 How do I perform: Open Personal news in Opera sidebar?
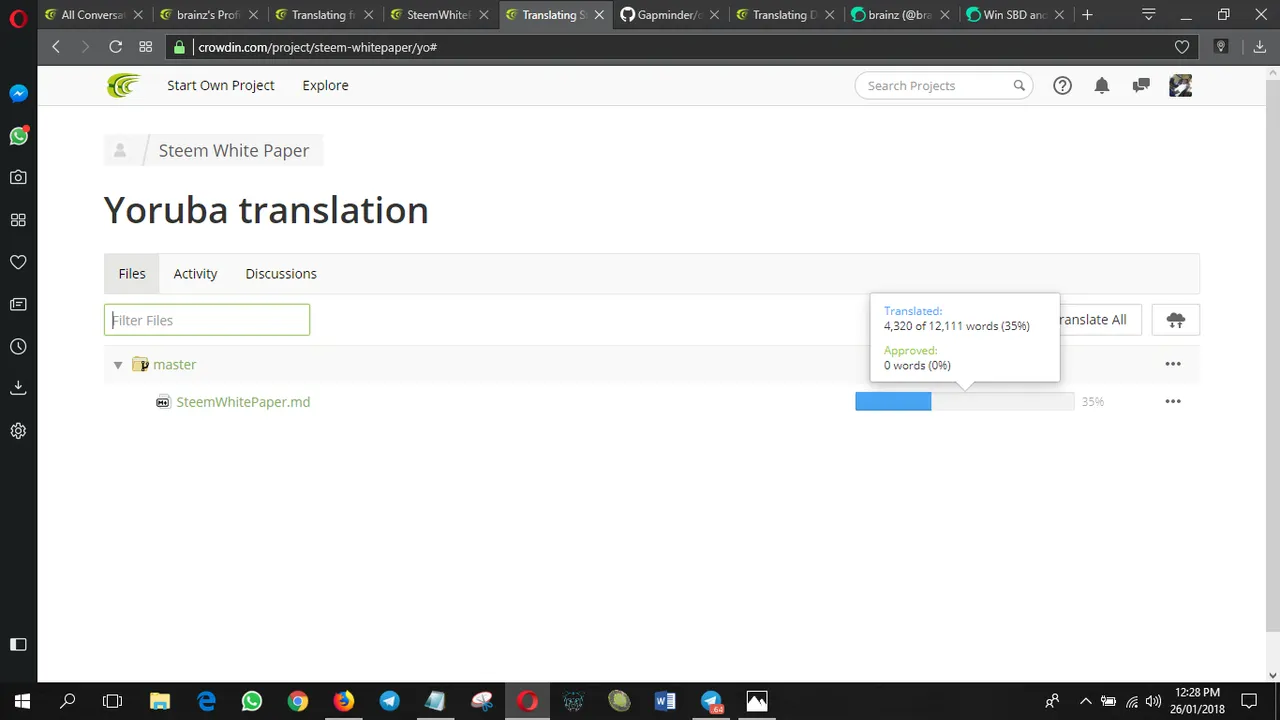click(x=18, y=304)
